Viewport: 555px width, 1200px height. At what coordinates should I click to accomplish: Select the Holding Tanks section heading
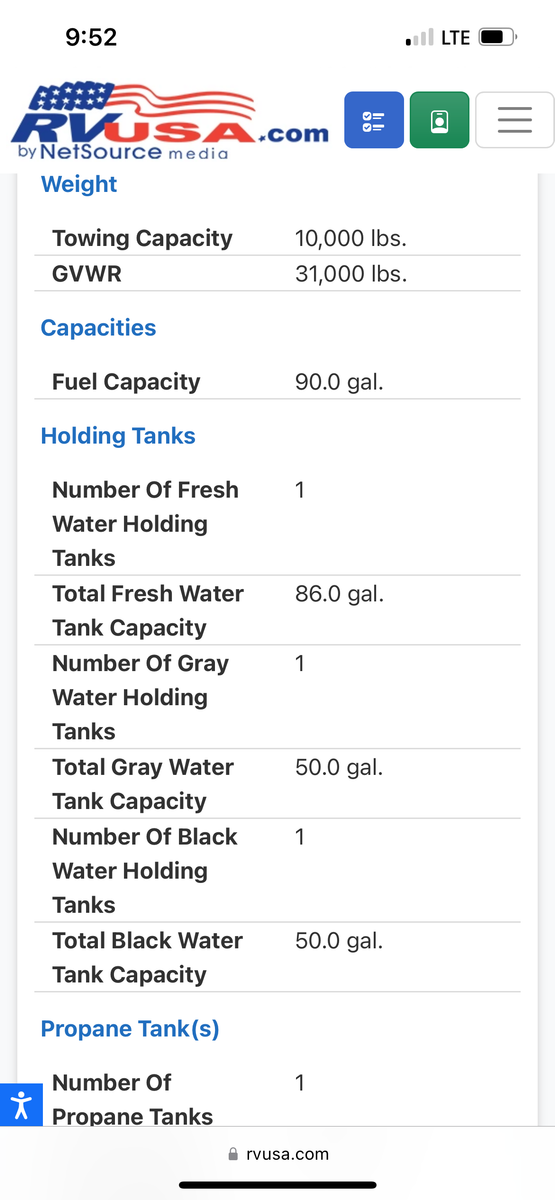(118, 436)
